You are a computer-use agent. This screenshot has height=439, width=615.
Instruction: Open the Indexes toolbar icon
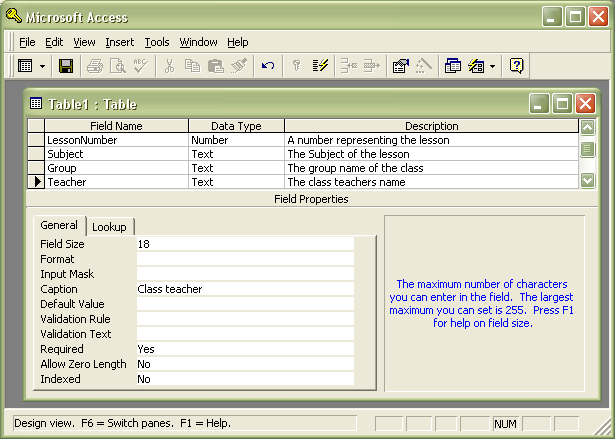tap(320, 66)
